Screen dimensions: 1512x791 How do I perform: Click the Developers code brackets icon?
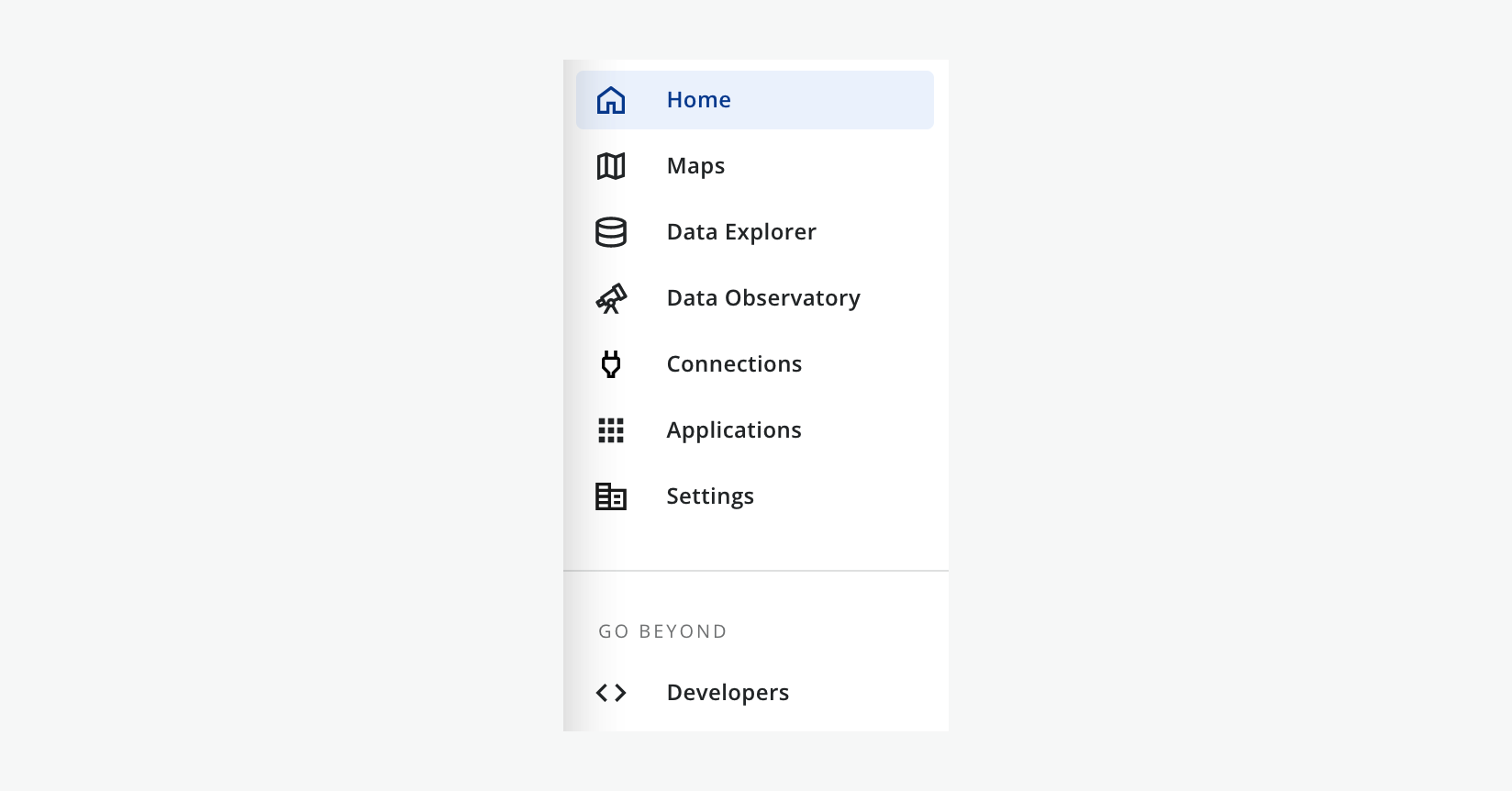click(x=611, y=693)
